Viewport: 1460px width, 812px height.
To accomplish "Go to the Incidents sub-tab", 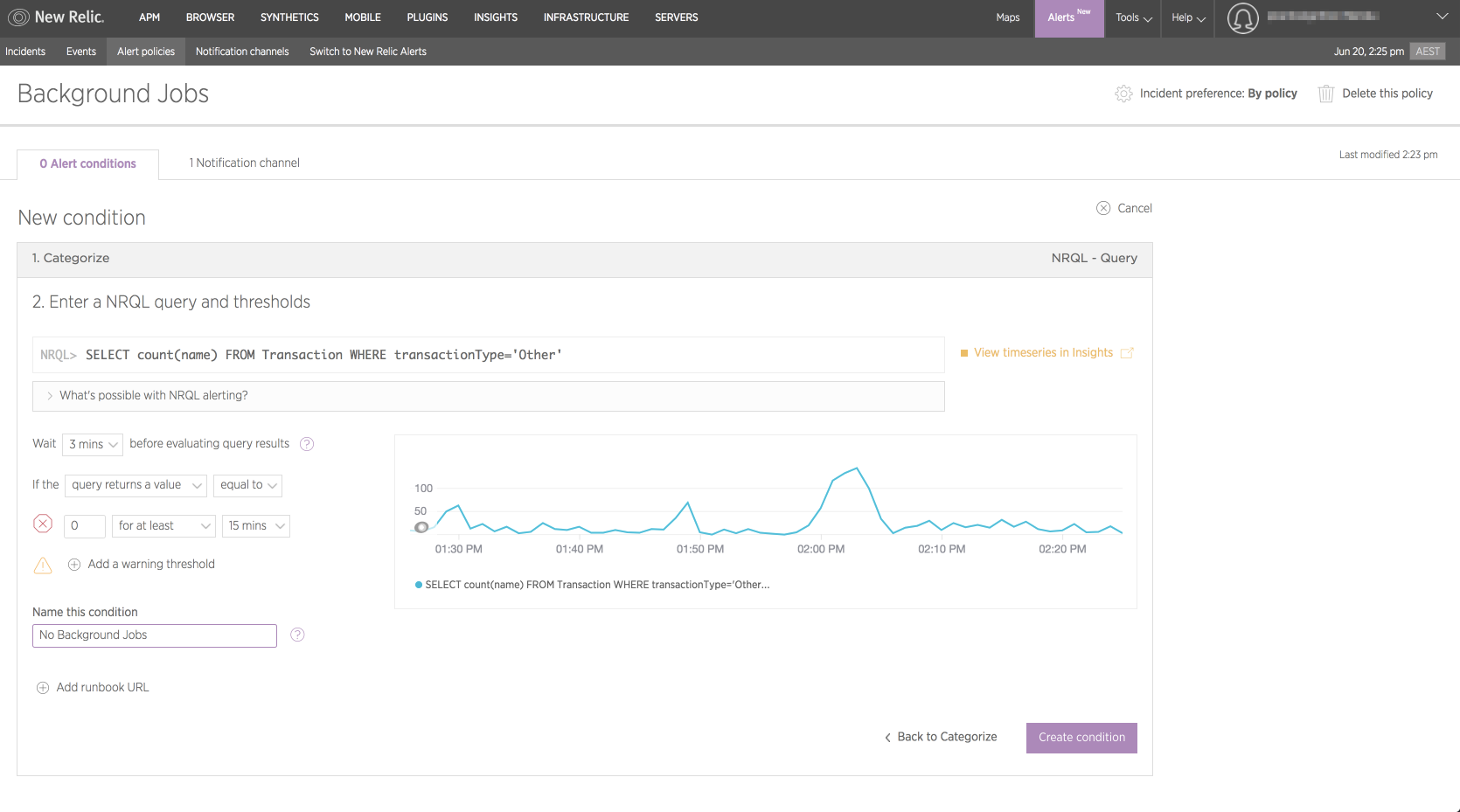I will click(25, 52).
